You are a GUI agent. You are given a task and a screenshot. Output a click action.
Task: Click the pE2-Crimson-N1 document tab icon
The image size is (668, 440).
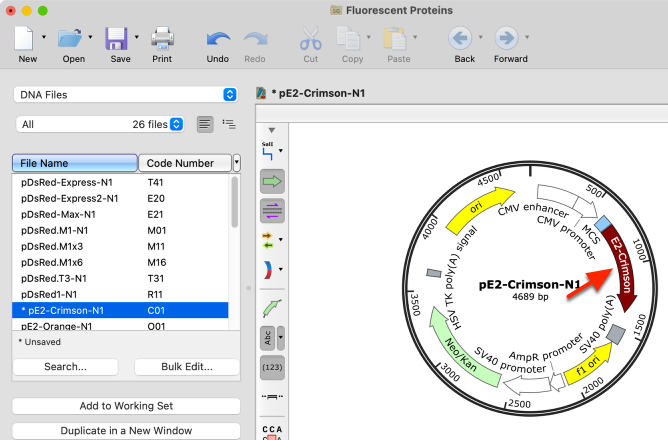click(x=261, y=93)
